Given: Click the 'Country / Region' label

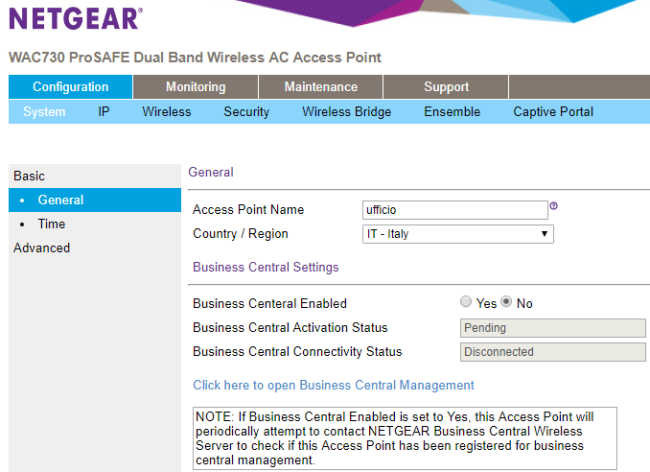Looking at the screenshot, I should click(240, 234).
